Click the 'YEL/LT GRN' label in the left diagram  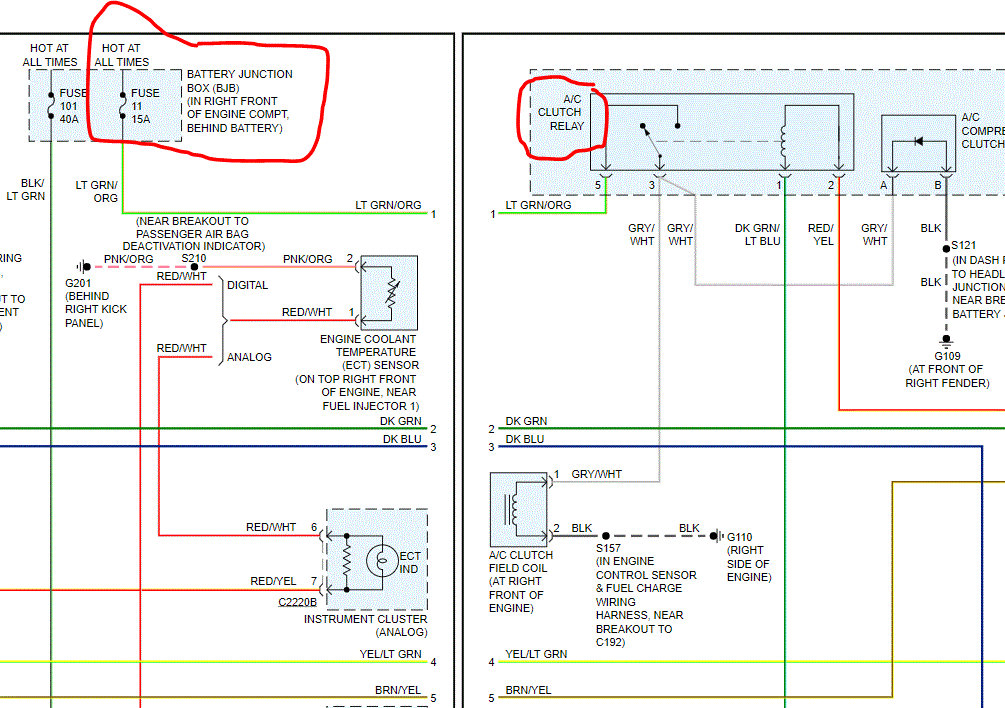390,654
